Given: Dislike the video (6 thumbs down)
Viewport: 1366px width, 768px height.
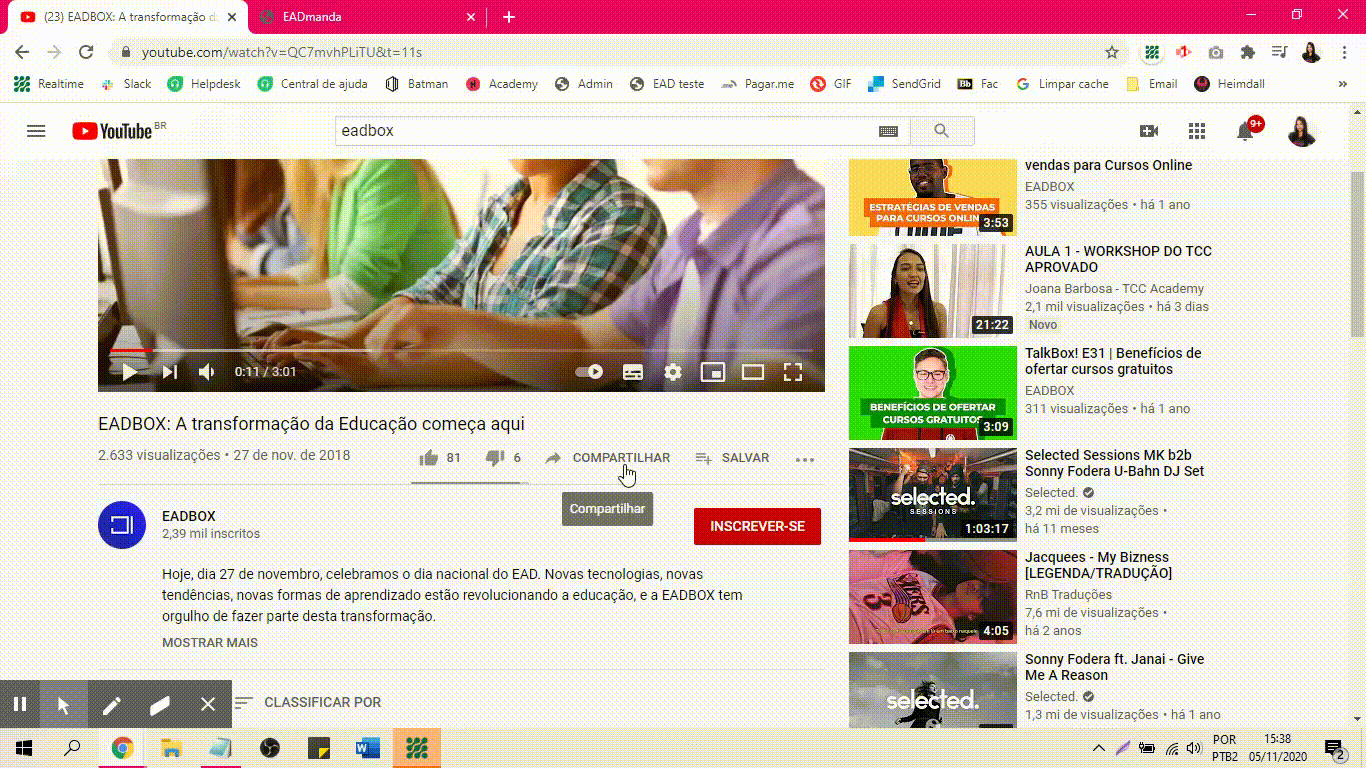Looking at the screenshot, I should (x=503, y=458).
